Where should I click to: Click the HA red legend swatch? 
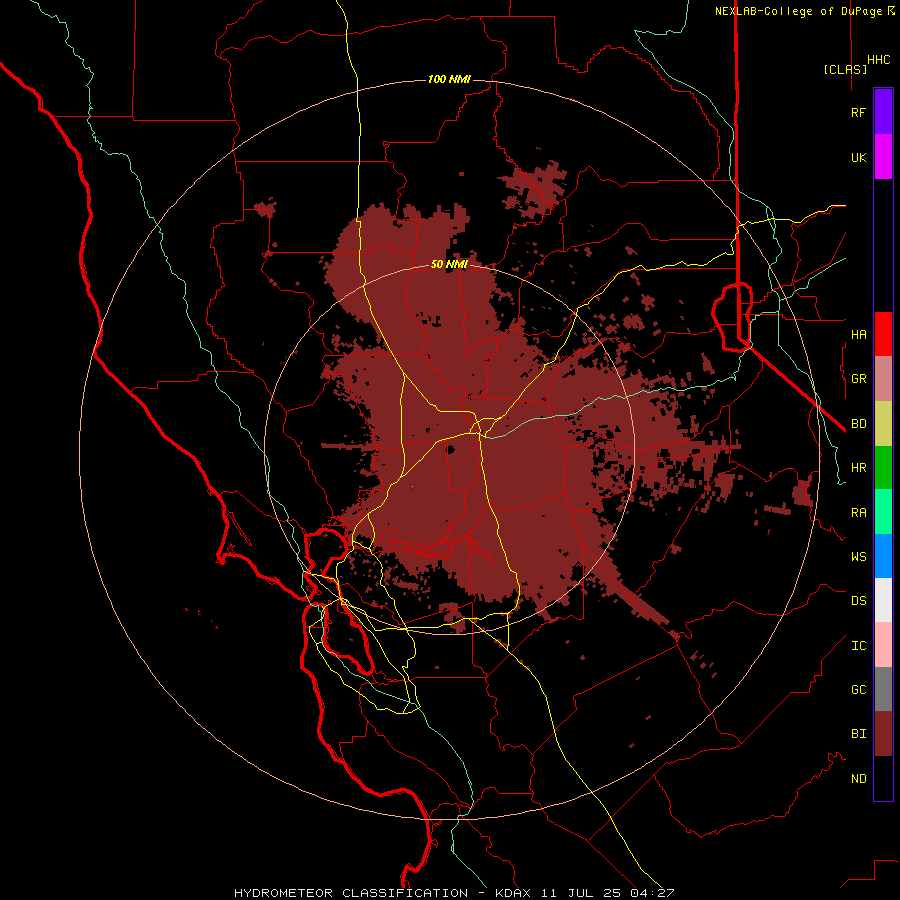point(883,334)
